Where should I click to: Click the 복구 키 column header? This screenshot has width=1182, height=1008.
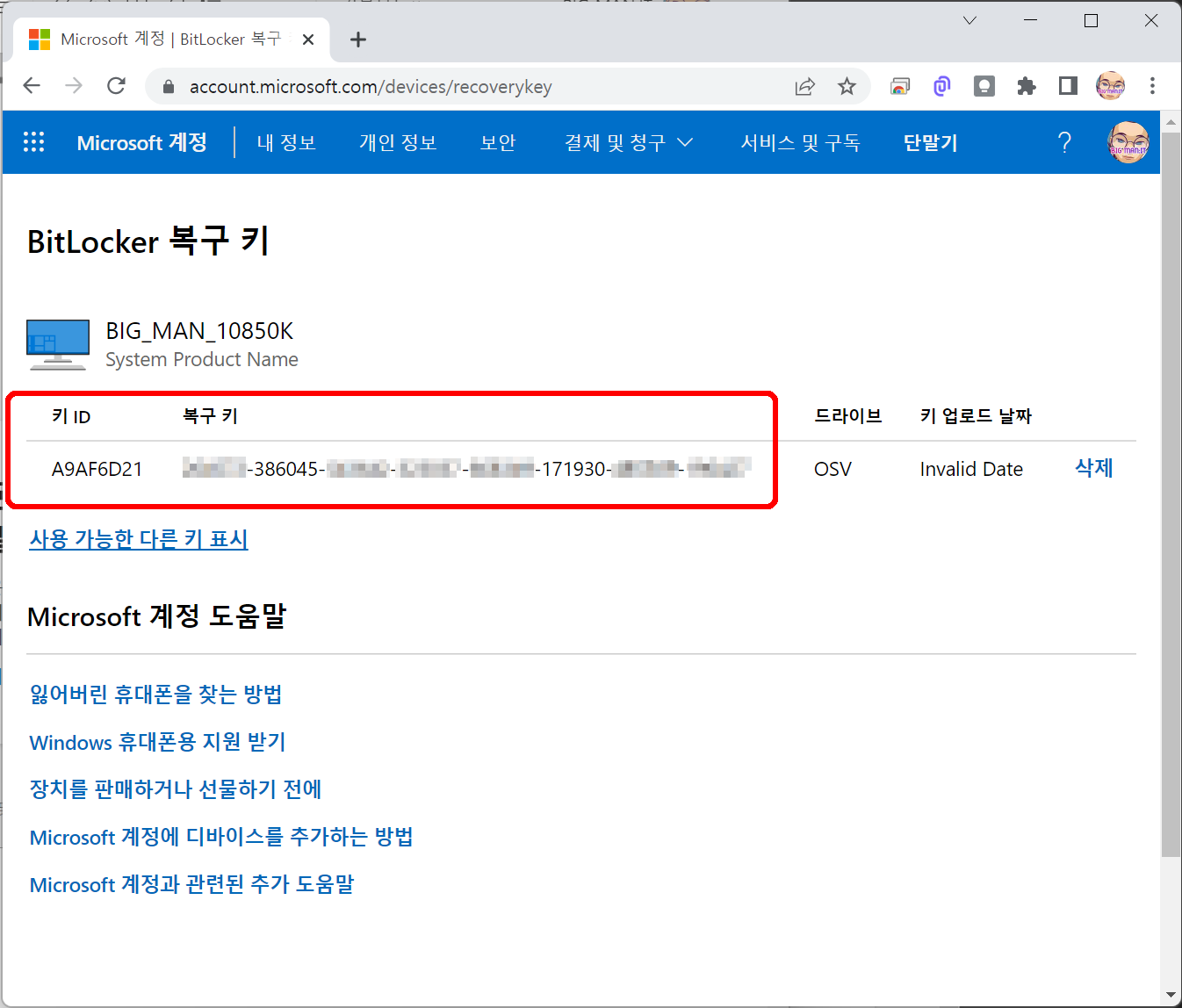click(210, 415)
